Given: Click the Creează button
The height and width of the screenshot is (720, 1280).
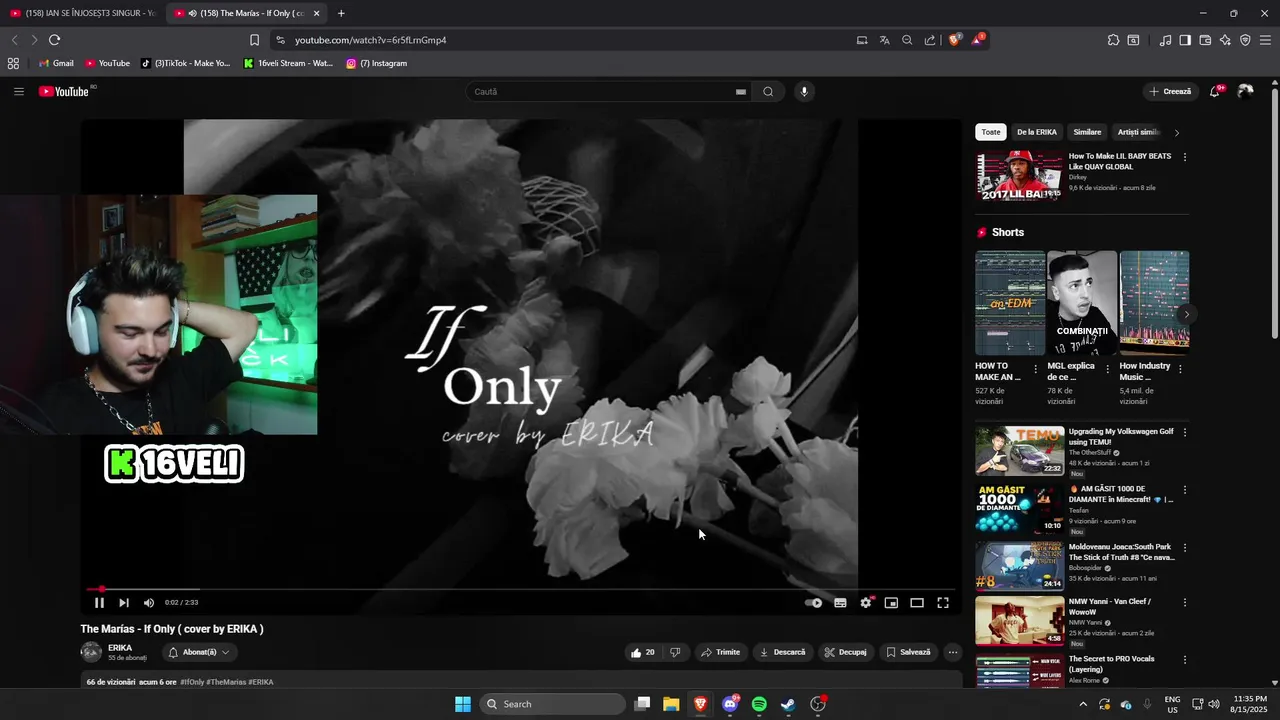Looking at the screenshot, I should coord(1170,91).
